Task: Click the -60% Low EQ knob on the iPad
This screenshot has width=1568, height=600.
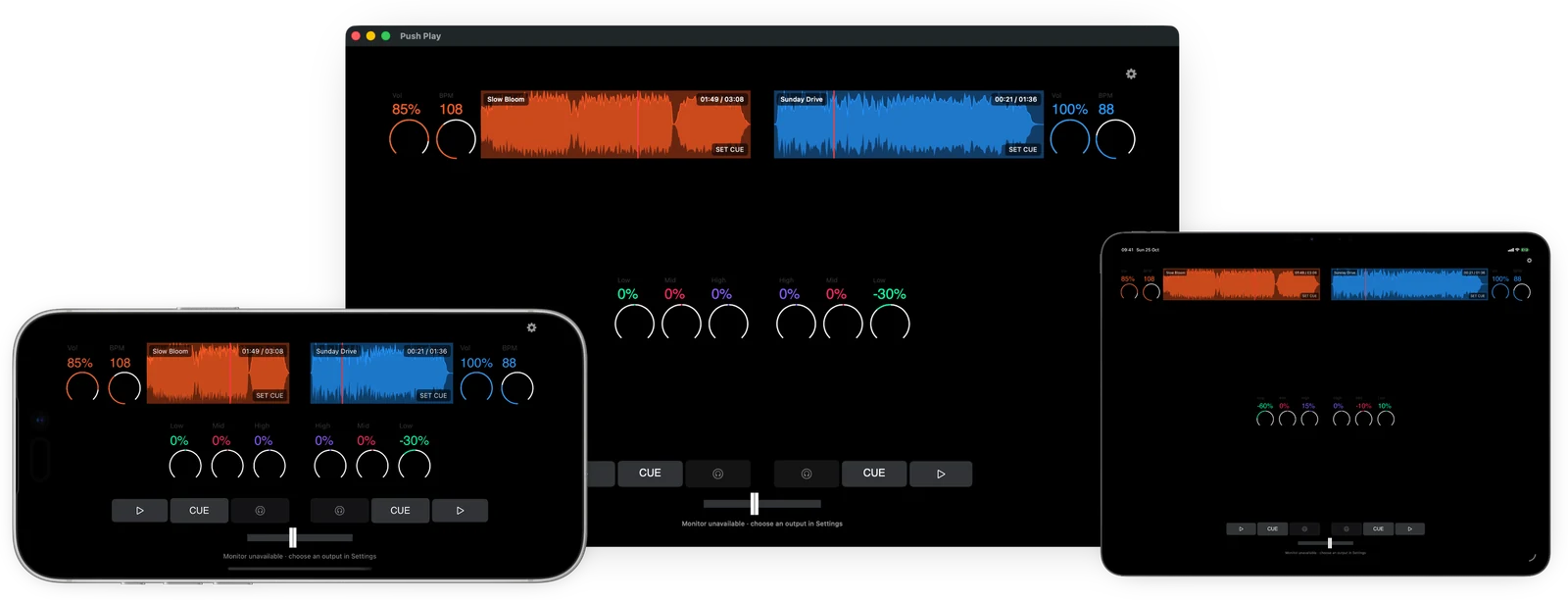Action: pos(1265,420)
